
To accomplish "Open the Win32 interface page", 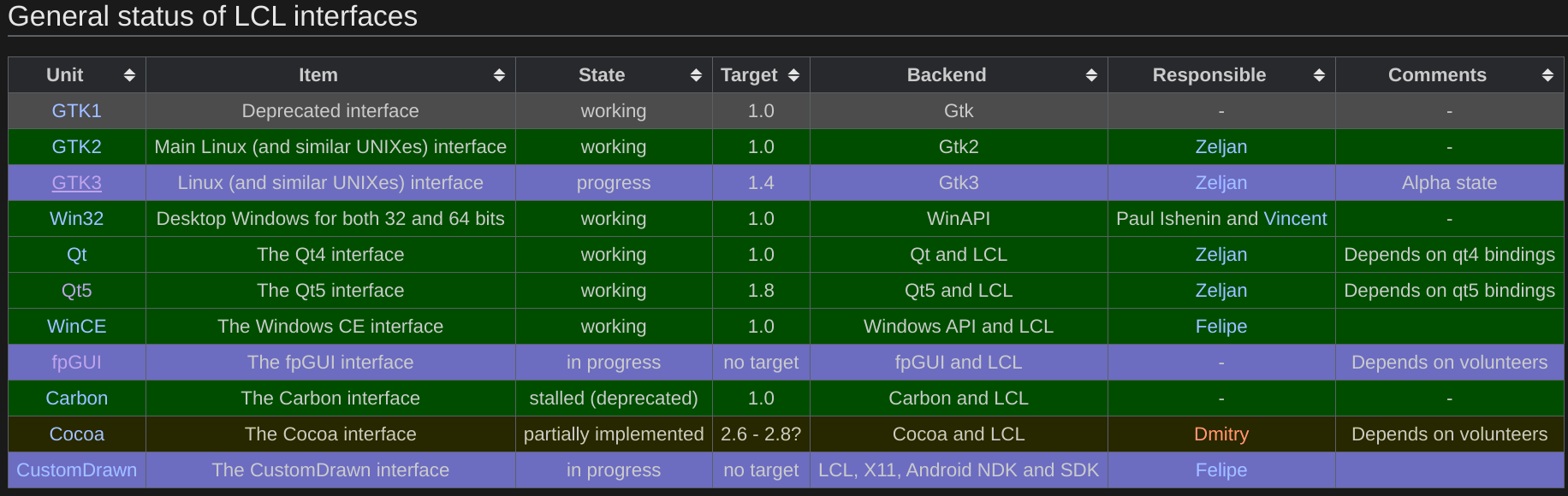I will pyautogui.click(x=77, y=219).
